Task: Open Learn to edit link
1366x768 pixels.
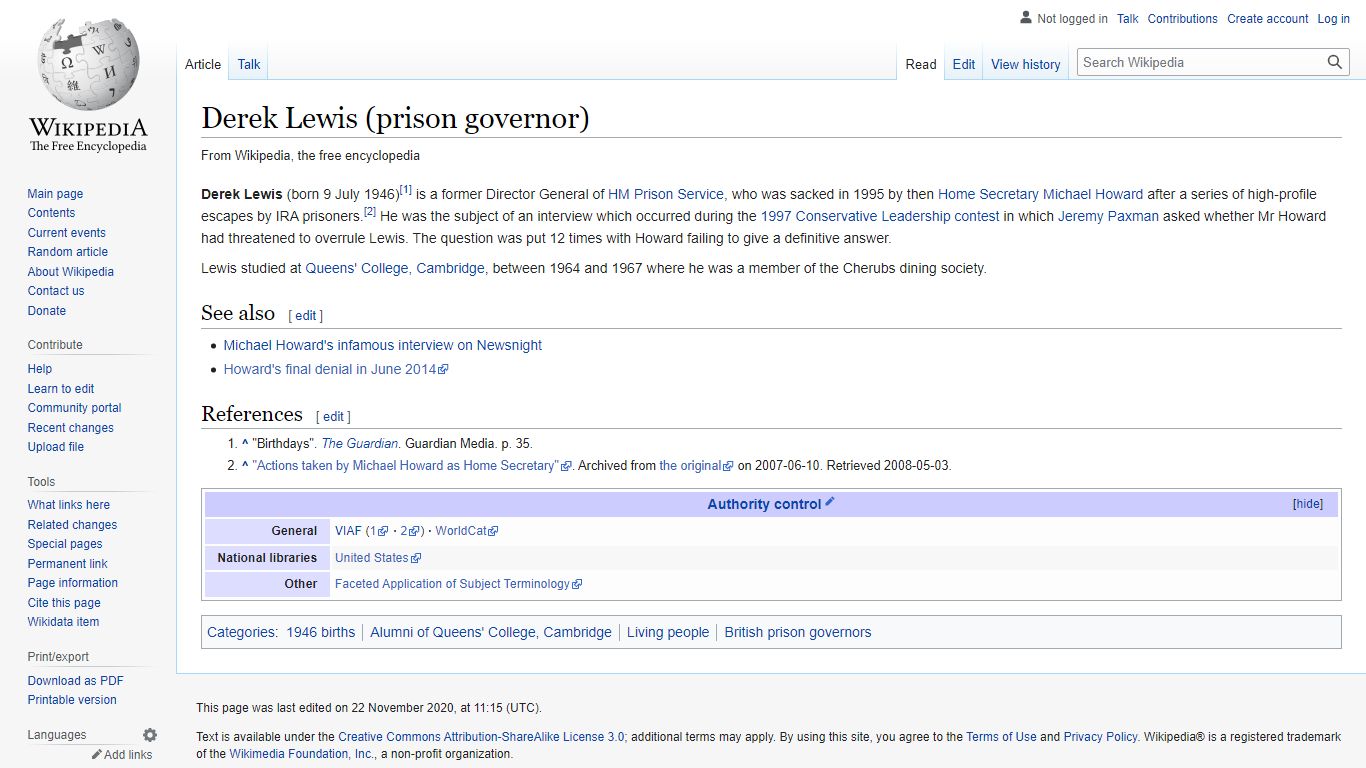Action: pyautogui.click(x=61, y=389)
